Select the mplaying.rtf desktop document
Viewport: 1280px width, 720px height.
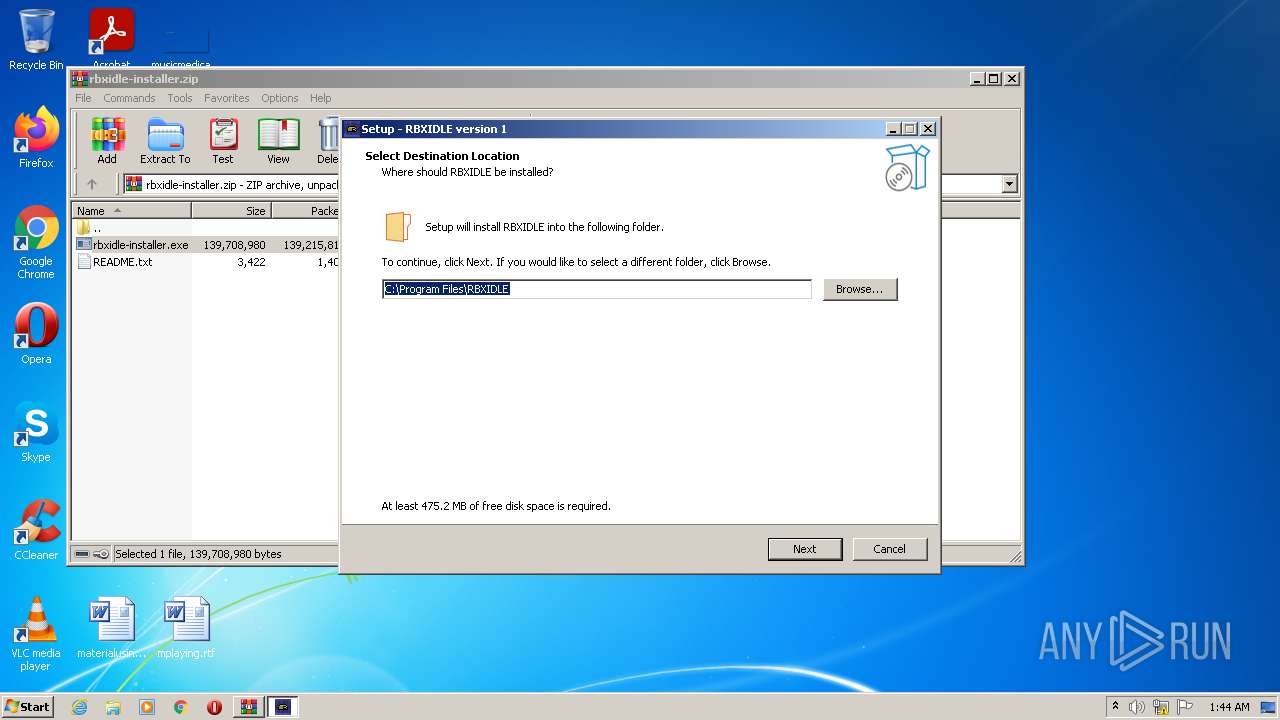click(x=186, y=628)
